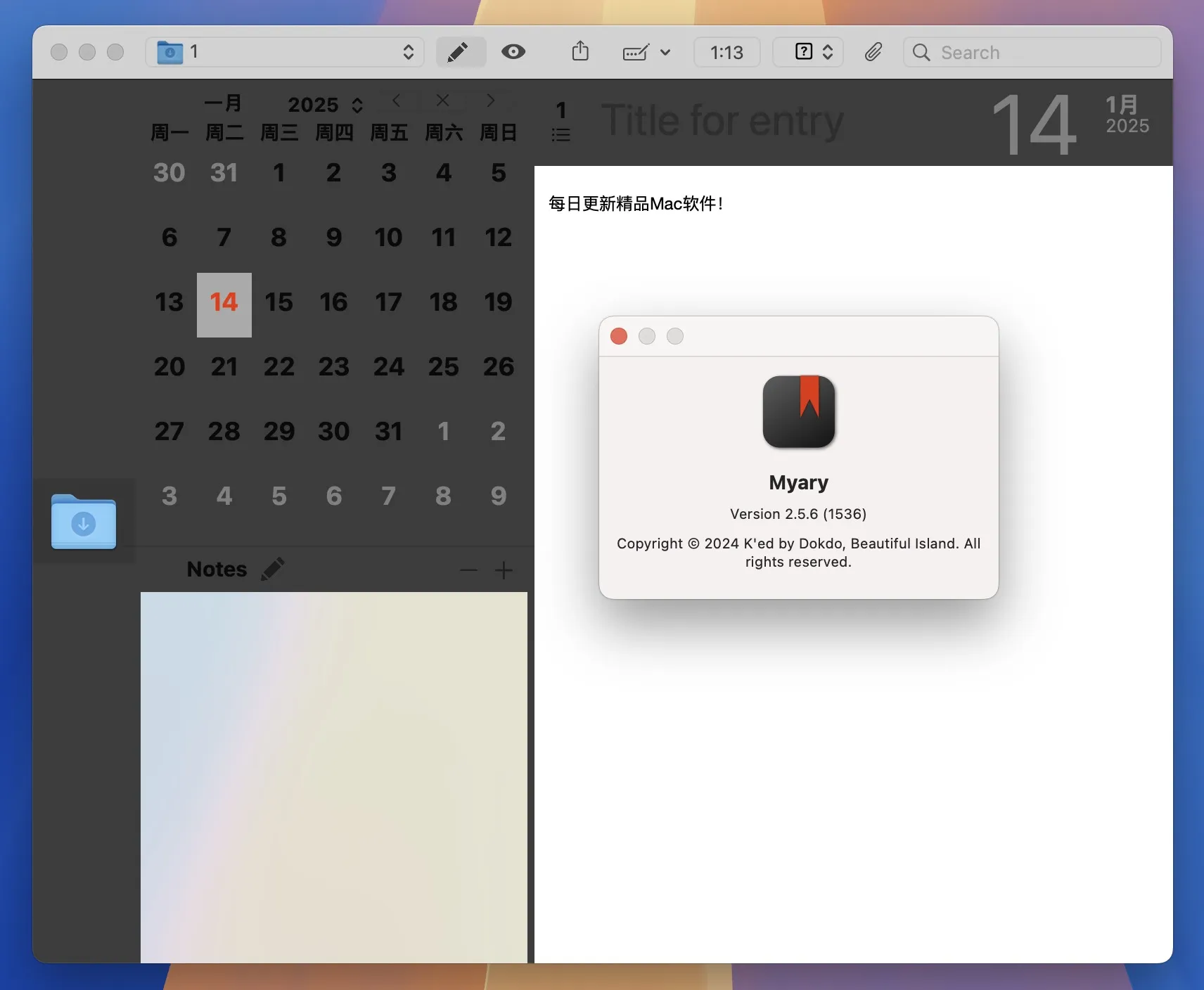1204x990 pixels.
Task: Go to previous month arrow
Action: (x=397, y=101)
